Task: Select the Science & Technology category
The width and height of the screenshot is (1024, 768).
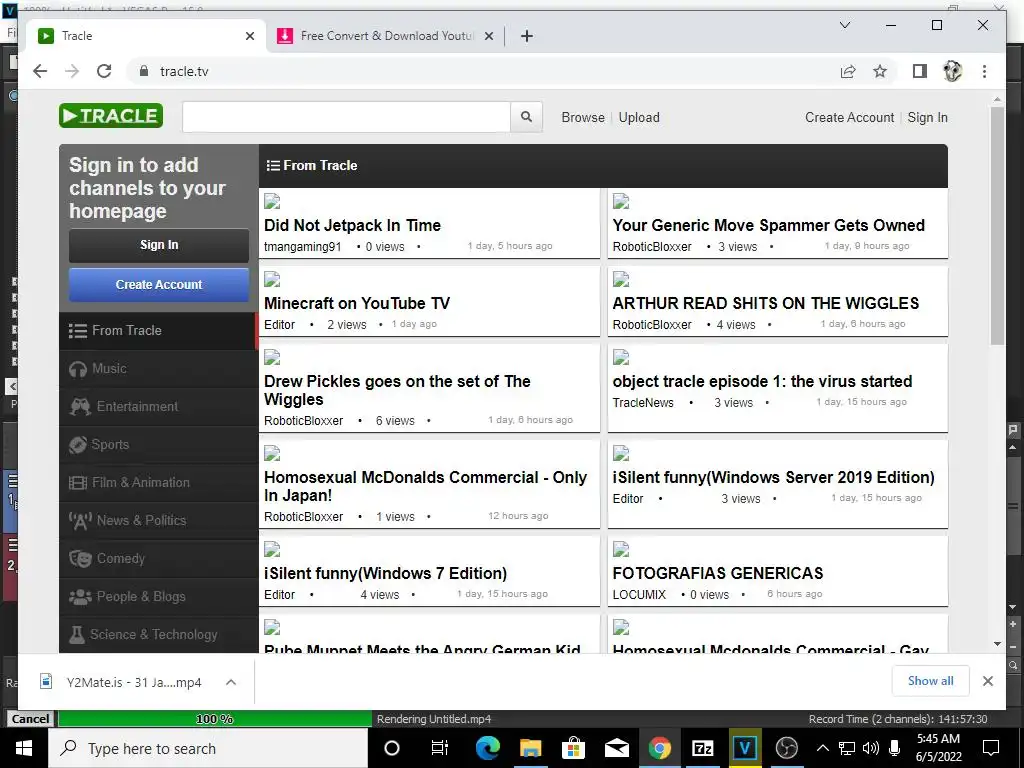Action: coord(159,634)
